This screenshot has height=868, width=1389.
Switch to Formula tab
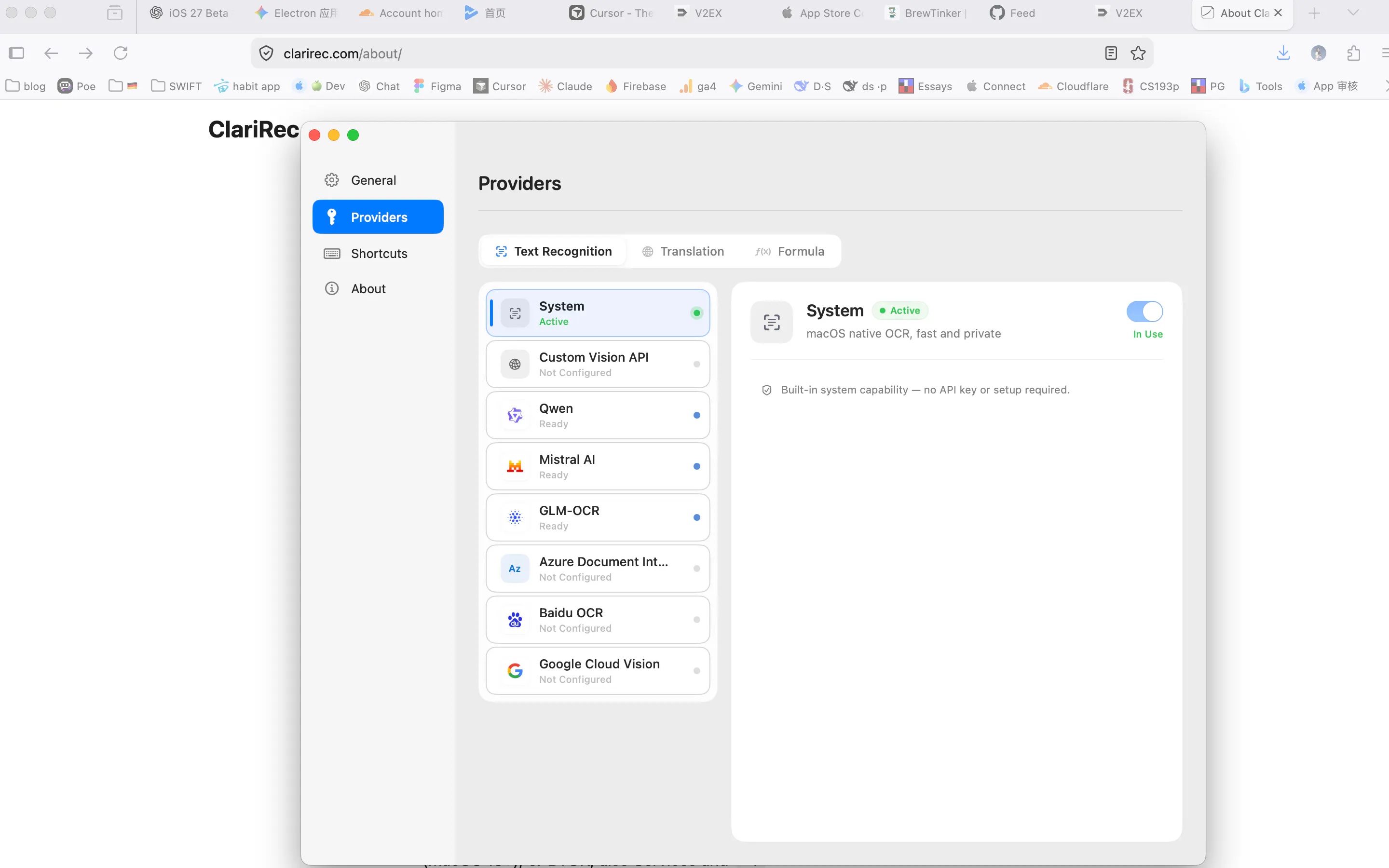pos(790,251)
